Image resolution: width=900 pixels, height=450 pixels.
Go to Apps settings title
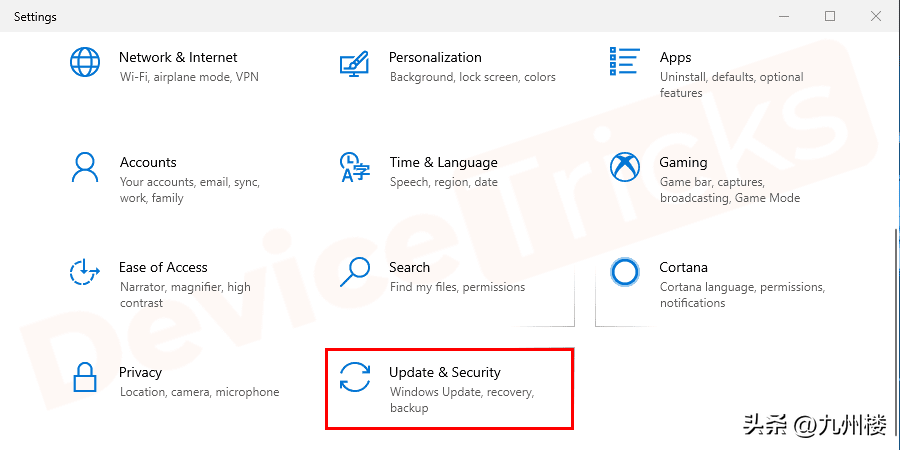[675, 57]
